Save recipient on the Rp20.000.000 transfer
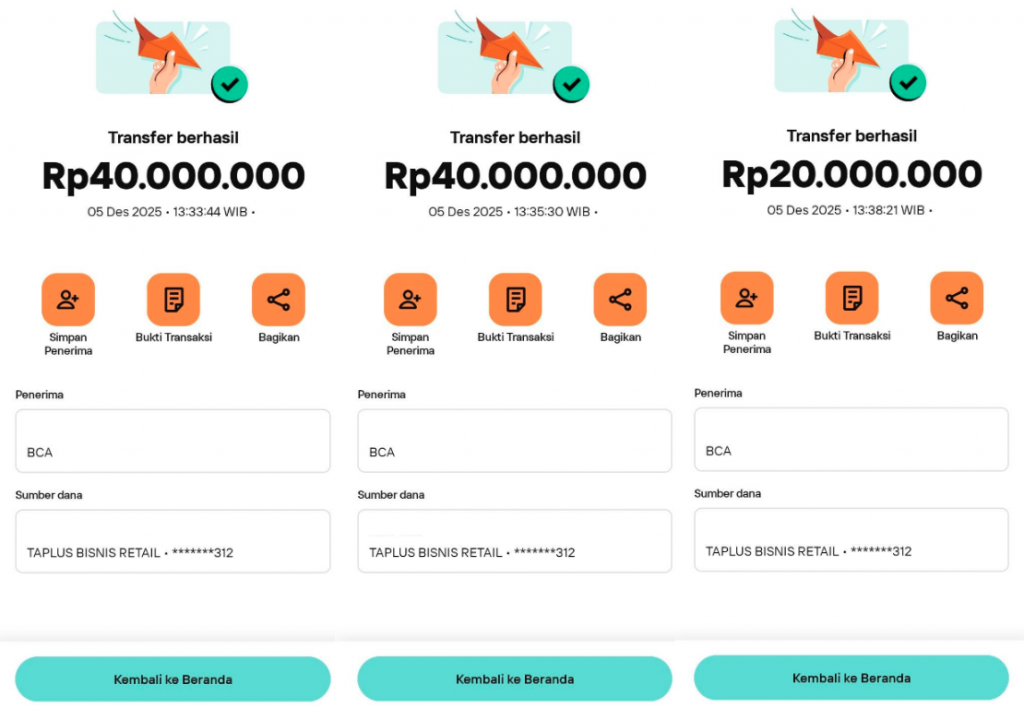 [747, 298]
